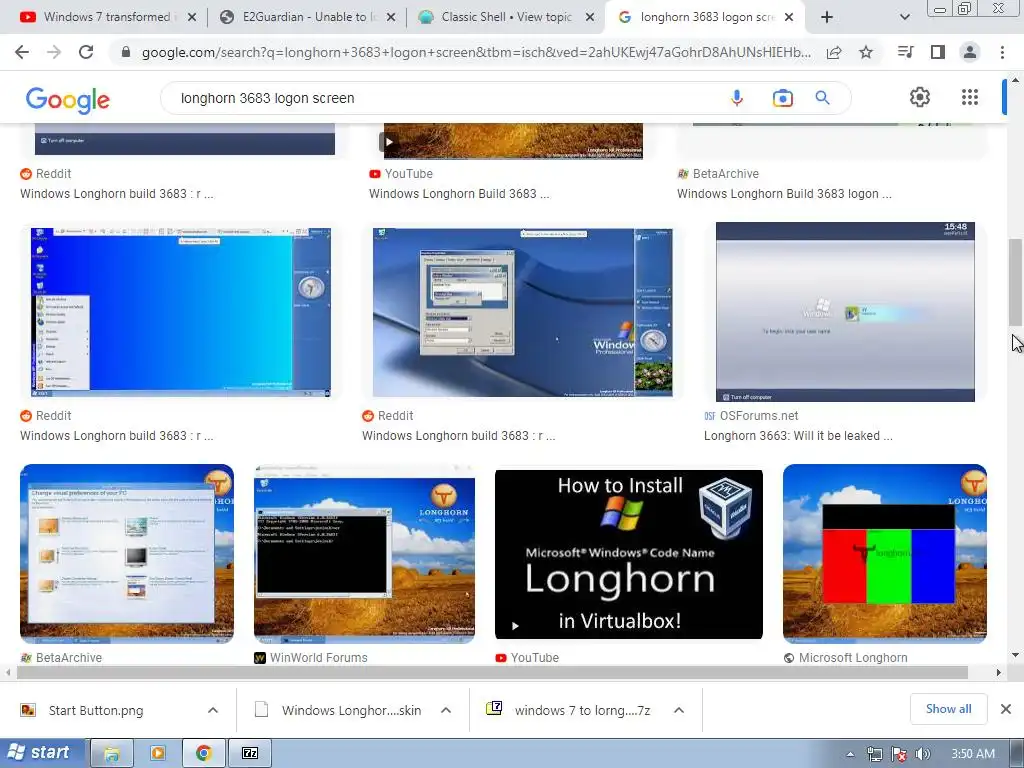Bookmark this page with the star
Viewport: 1024px width, 768px height.
coord(866,52)
